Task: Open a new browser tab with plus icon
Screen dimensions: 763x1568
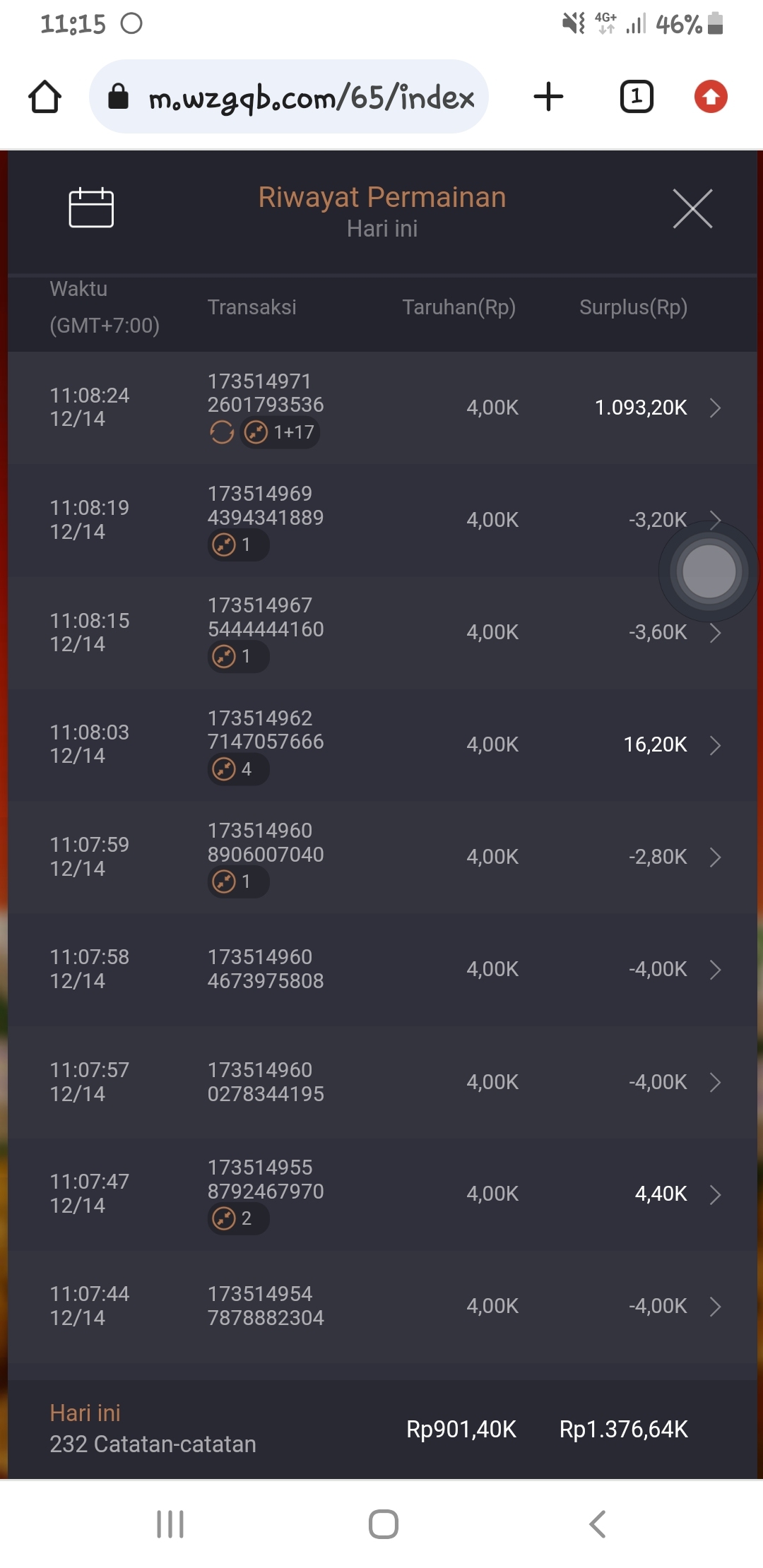Action: pos(548,97)
